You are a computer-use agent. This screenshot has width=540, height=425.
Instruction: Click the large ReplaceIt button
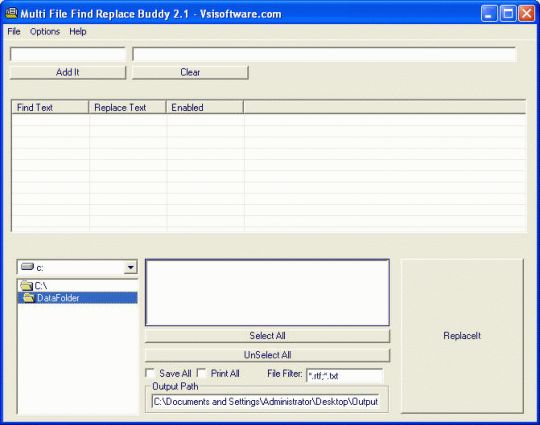point(462,336)
